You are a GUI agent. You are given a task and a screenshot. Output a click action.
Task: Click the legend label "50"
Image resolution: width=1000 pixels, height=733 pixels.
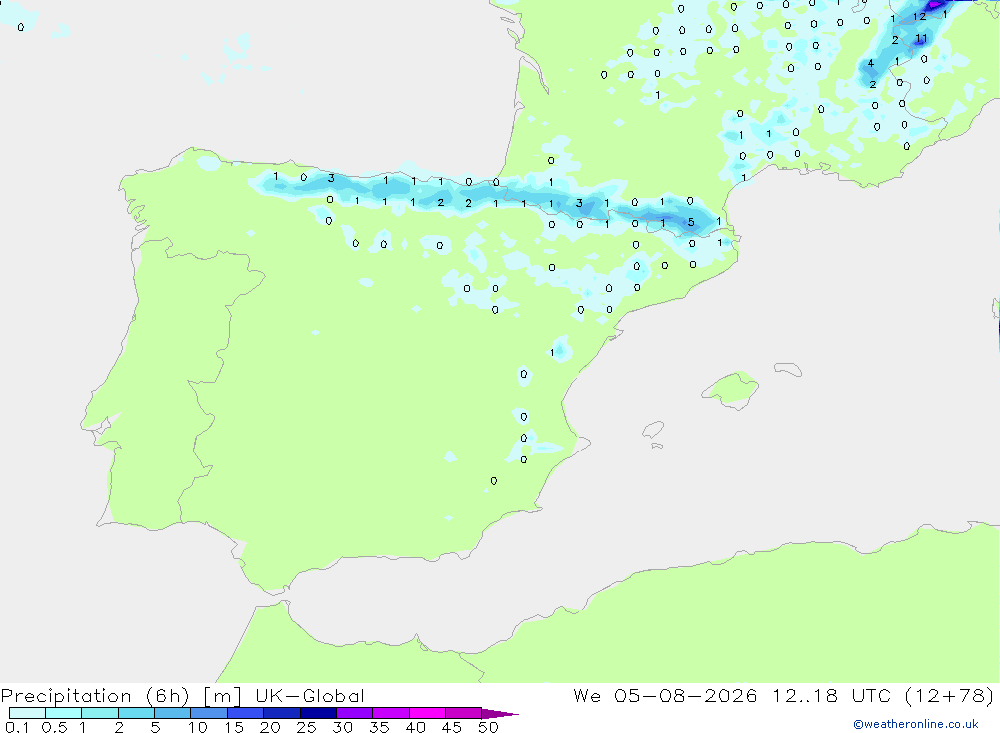[x=488, y=727]
